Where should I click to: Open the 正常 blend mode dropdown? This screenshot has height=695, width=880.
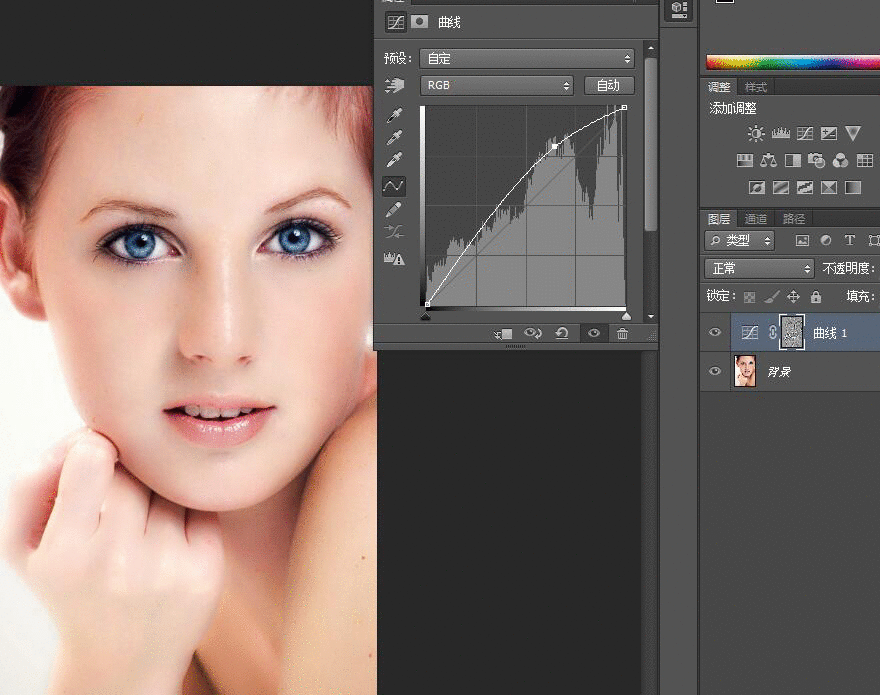click(760, 269)
